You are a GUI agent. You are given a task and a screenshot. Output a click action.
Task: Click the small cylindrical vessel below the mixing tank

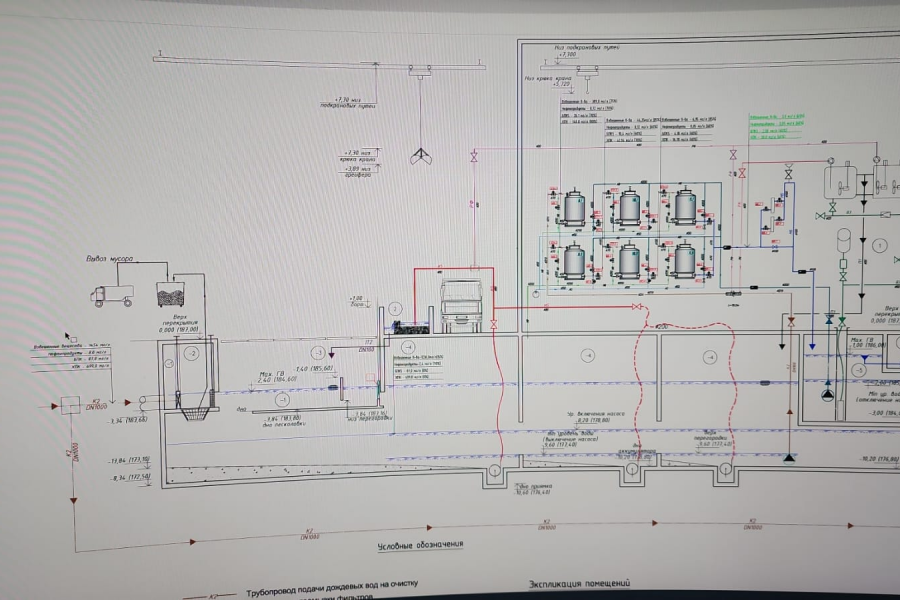click(844, 242)
